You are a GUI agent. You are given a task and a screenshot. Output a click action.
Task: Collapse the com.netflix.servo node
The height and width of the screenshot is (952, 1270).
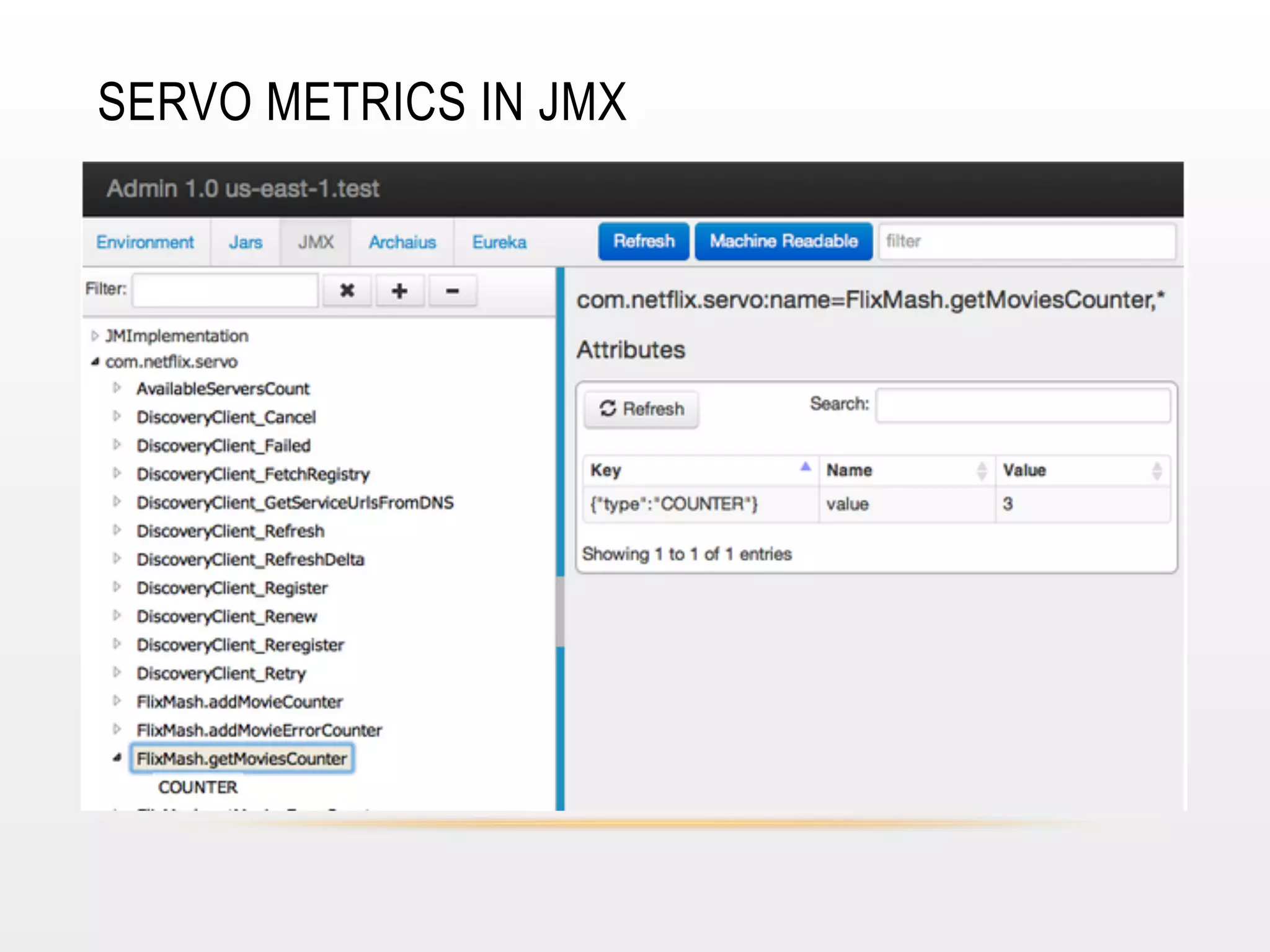(95, 362)
